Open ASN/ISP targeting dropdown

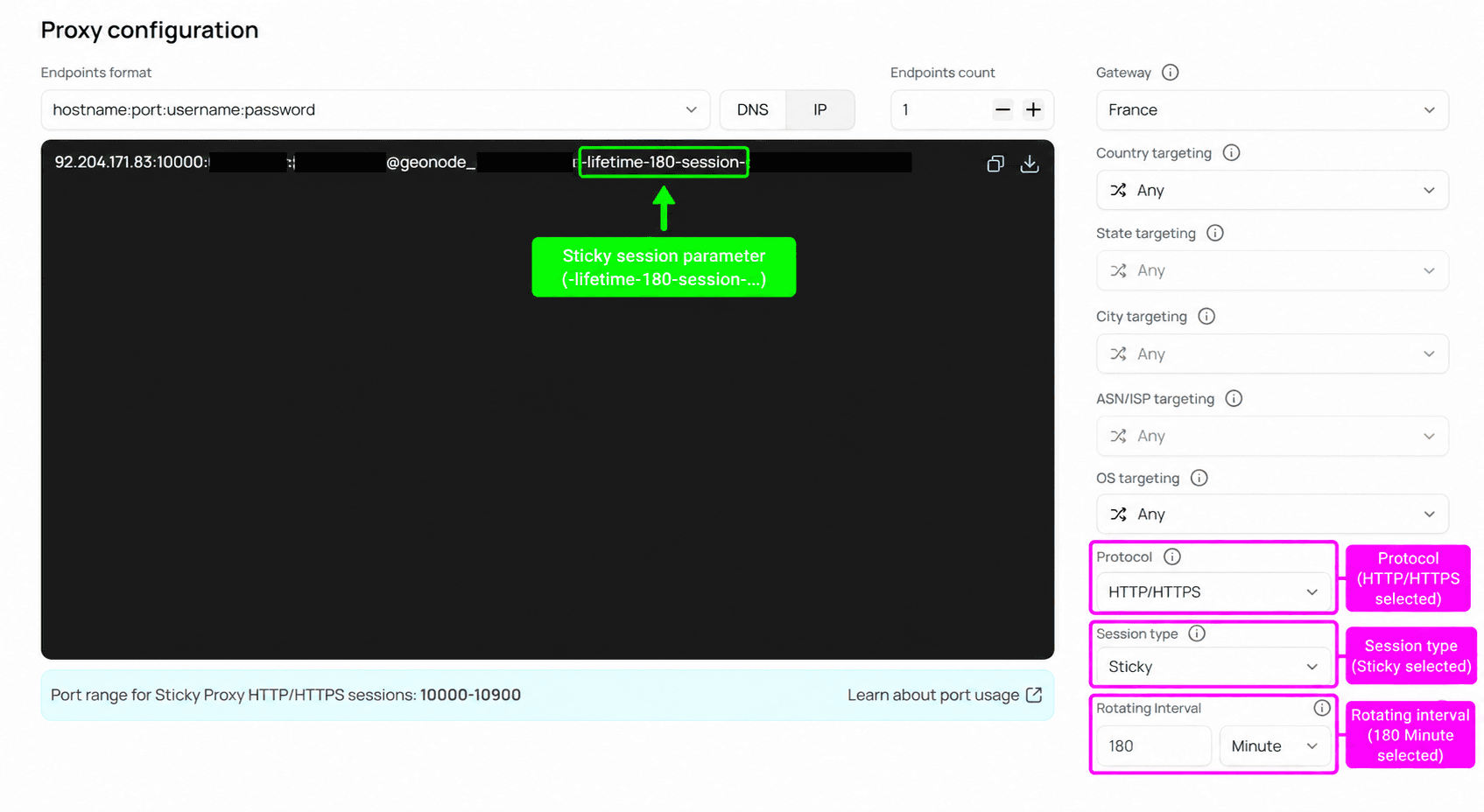tap(1272, 436)
